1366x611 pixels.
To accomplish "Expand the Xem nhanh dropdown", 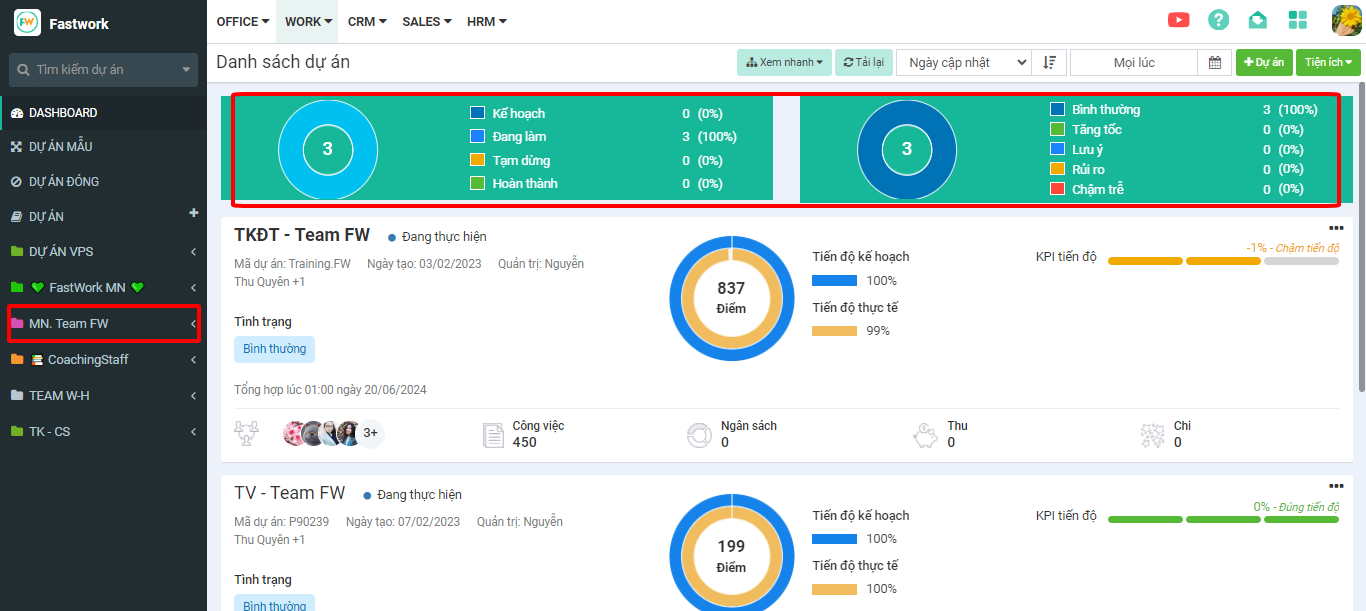I will 784,62.
